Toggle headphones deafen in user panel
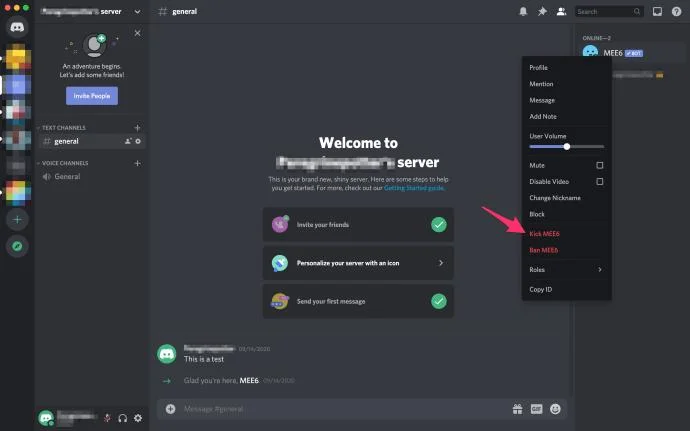Viewport: 690px width, 431px height. tap(122, 418)
